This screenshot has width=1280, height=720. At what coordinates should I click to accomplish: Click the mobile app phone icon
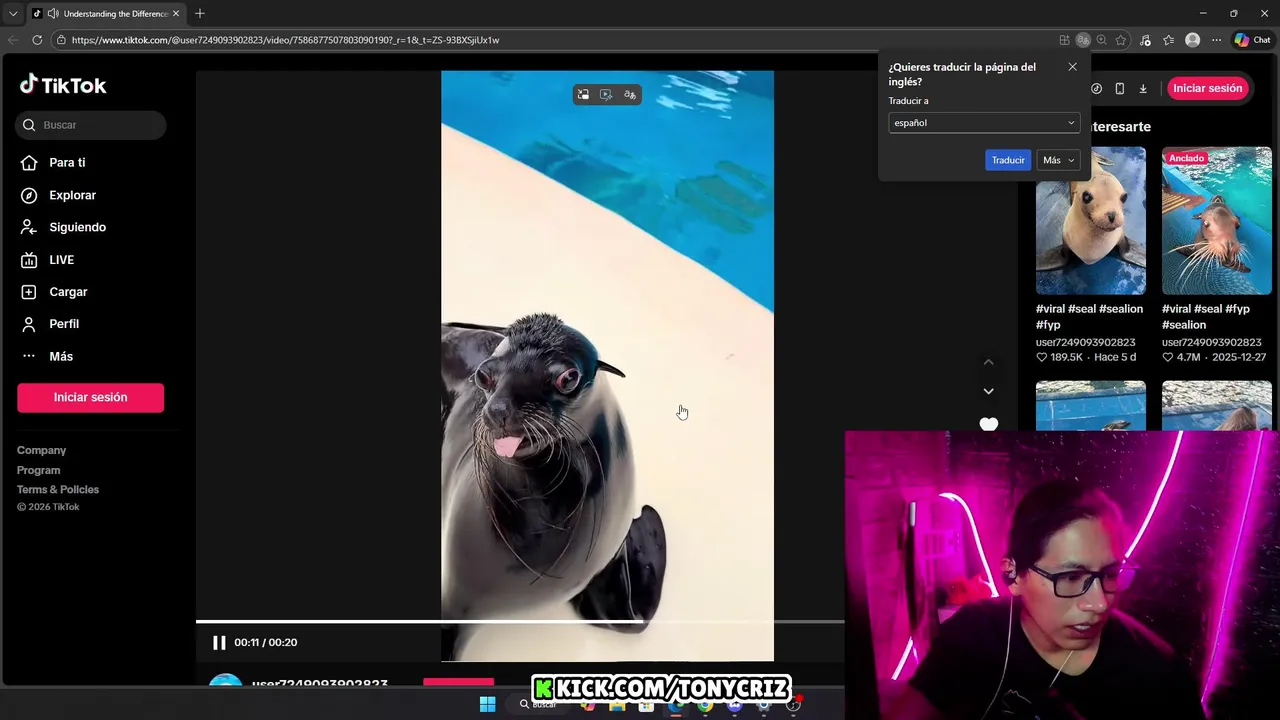[1119, 88]
